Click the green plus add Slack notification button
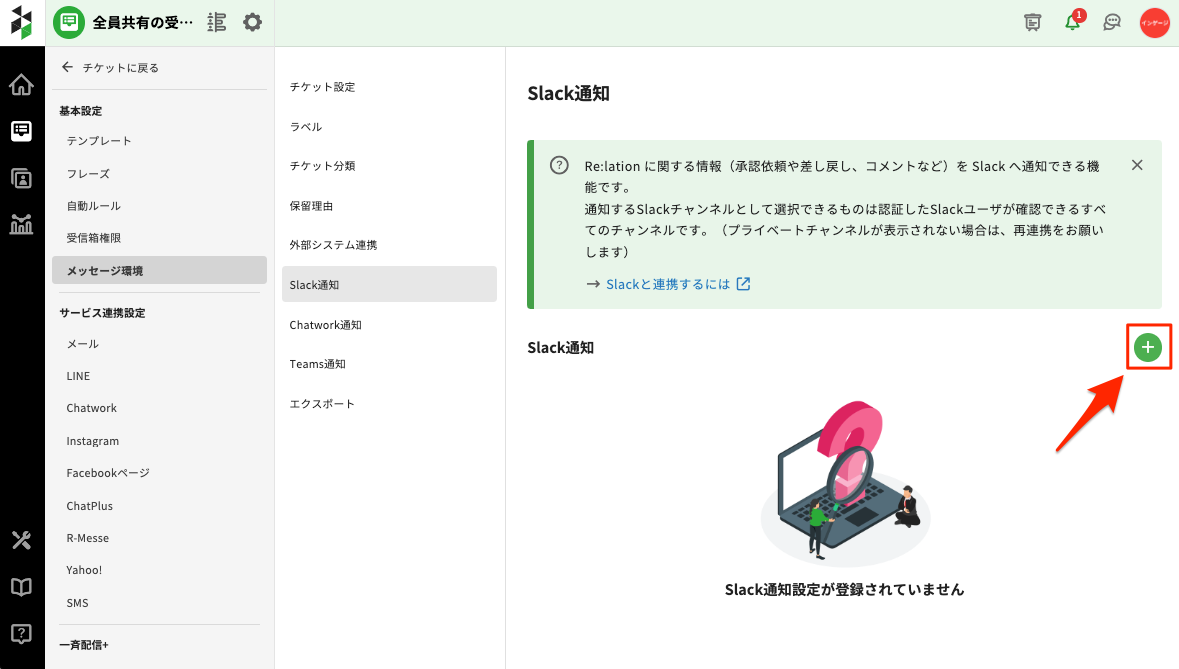 (x=1148, y=348)
